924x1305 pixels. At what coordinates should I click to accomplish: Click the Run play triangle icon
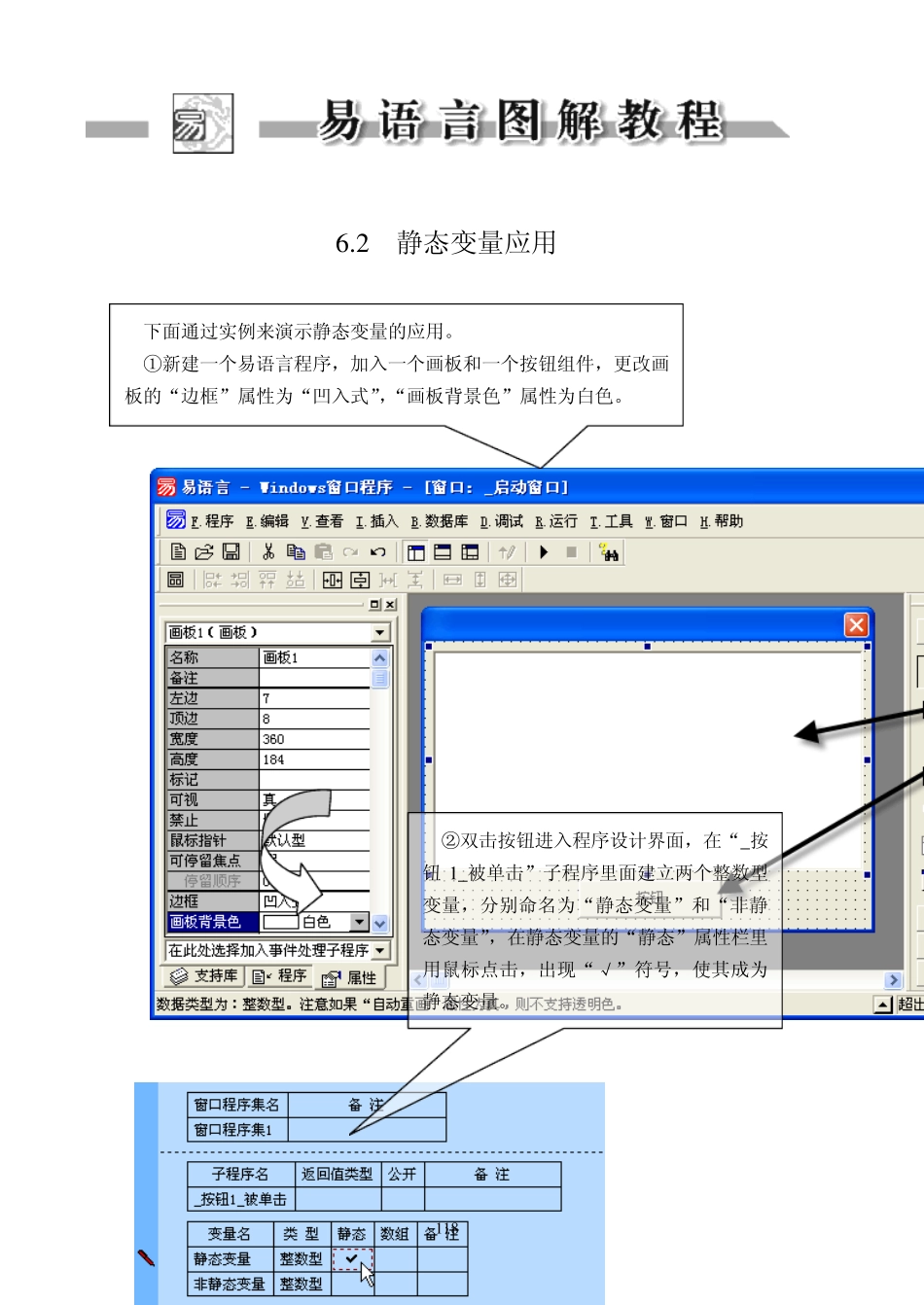click(x=544, y=552)
